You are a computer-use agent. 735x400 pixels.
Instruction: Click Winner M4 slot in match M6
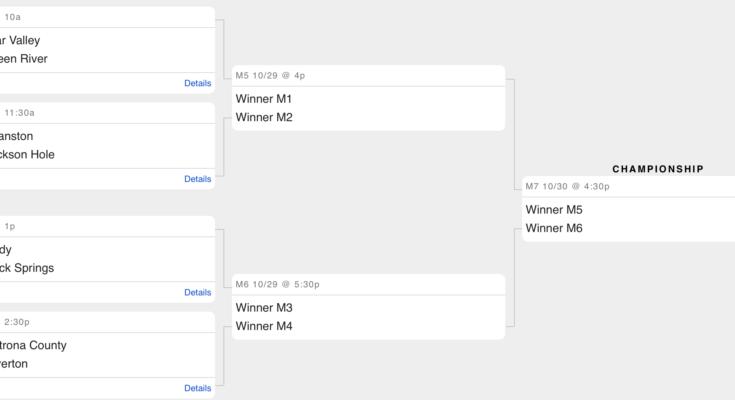264,326
